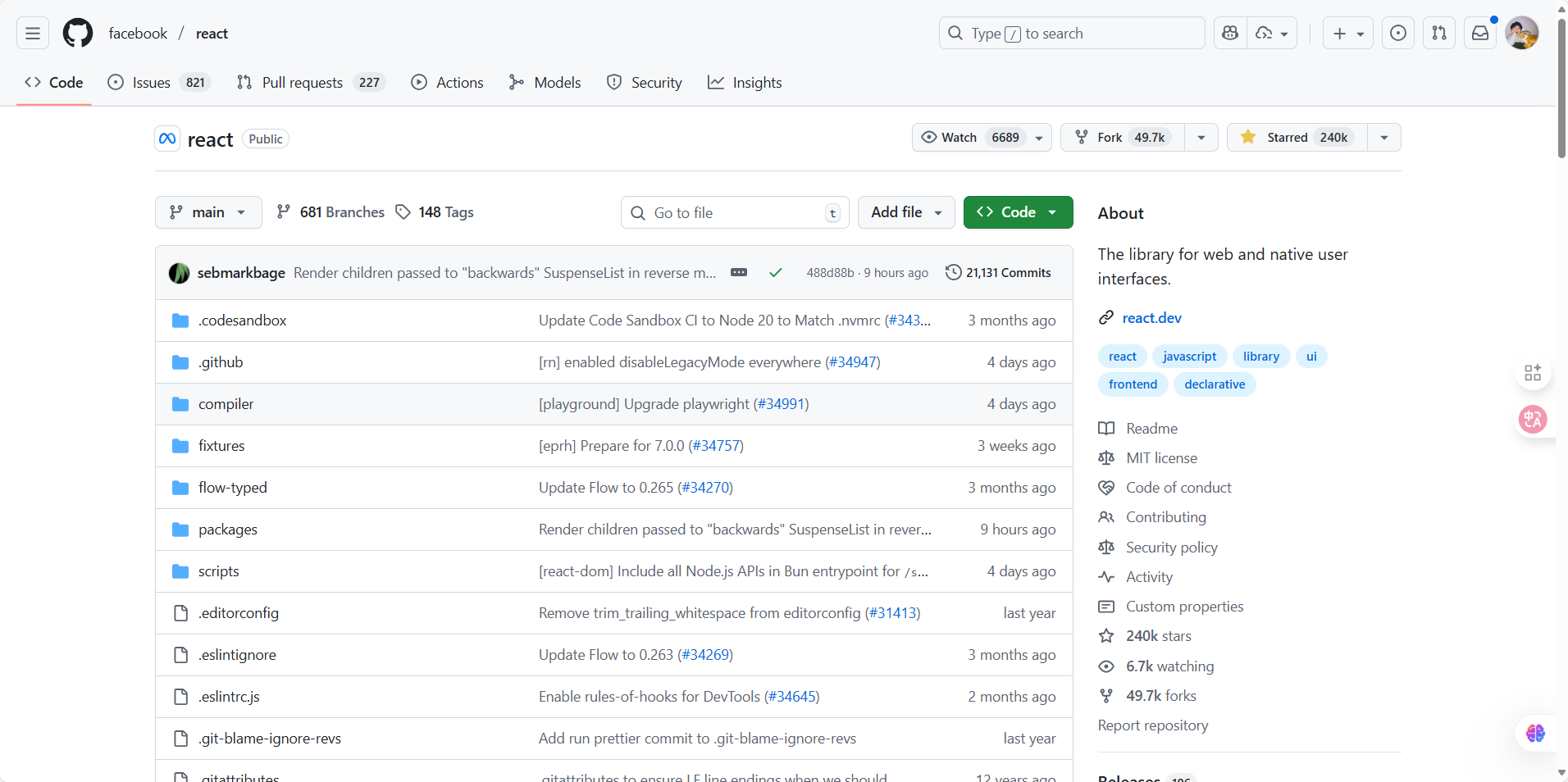Open the 681 Branches link
The height and width of the screenshot is (782, 1568).
tap(330, 212)
